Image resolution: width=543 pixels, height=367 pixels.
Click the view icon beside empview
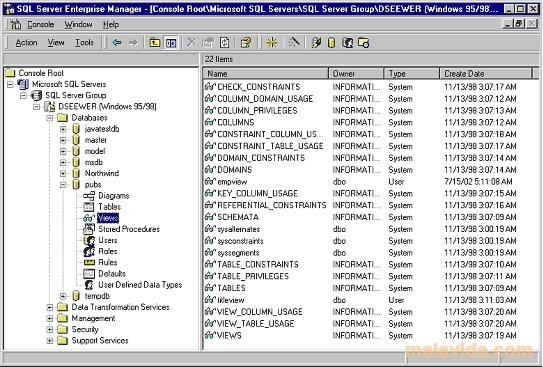(x=210, y=181)
